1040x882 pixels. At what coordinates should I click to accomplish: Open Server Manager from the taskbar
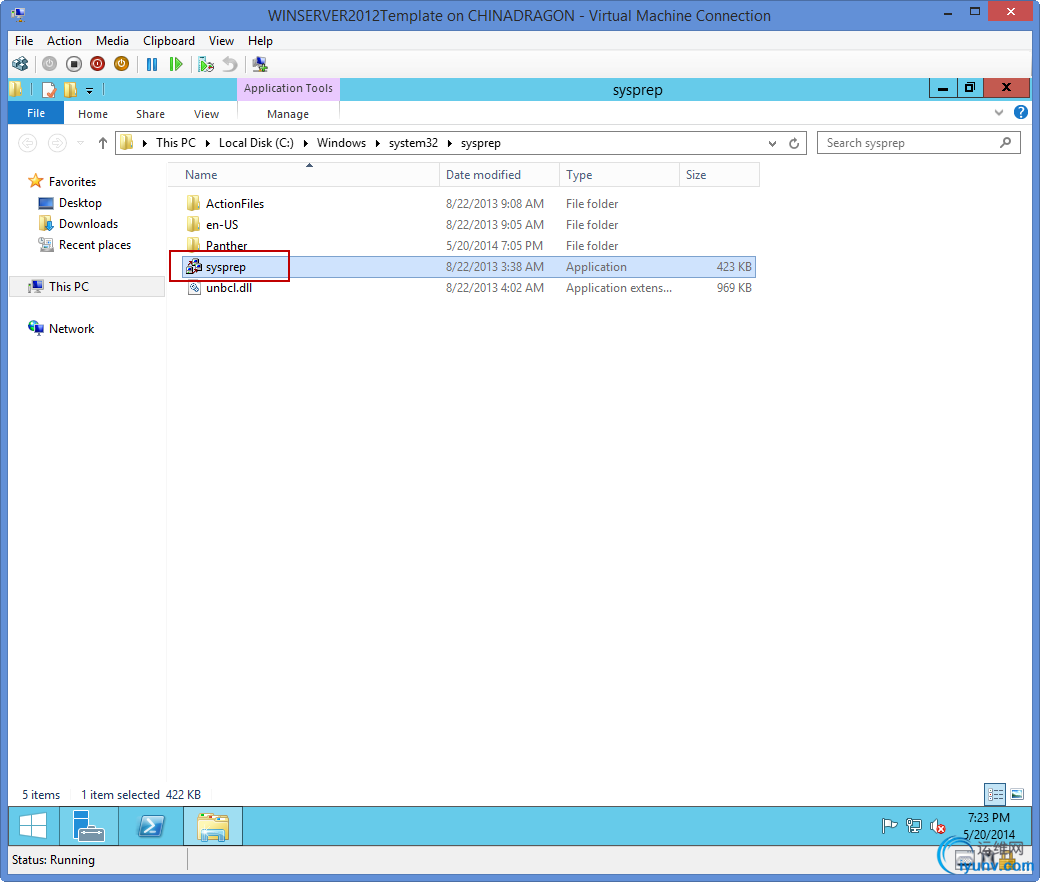coord(89,826)
